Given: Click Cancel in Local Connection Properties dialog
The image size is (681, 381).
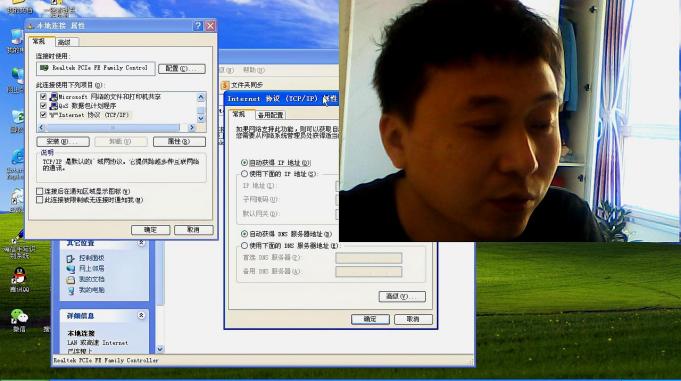Looking at the screenshot, I should click(x=194, y=230).
